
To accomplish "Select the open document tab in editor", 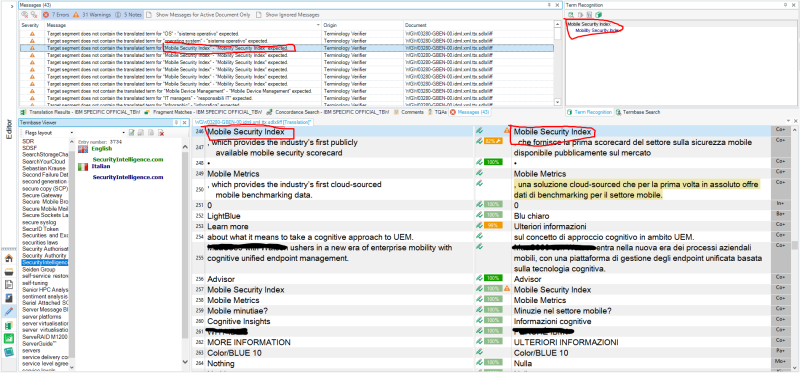I will (x=253, y=122).
